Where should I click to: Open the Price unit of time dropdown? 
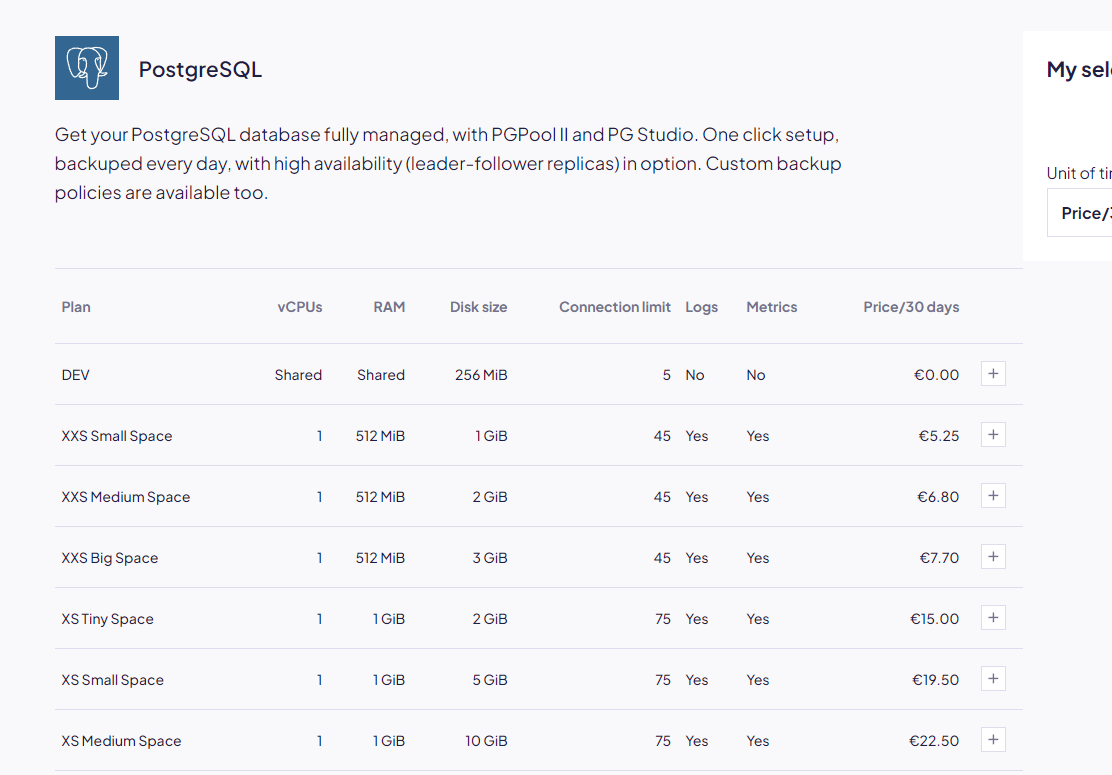tap(1079, 213)
